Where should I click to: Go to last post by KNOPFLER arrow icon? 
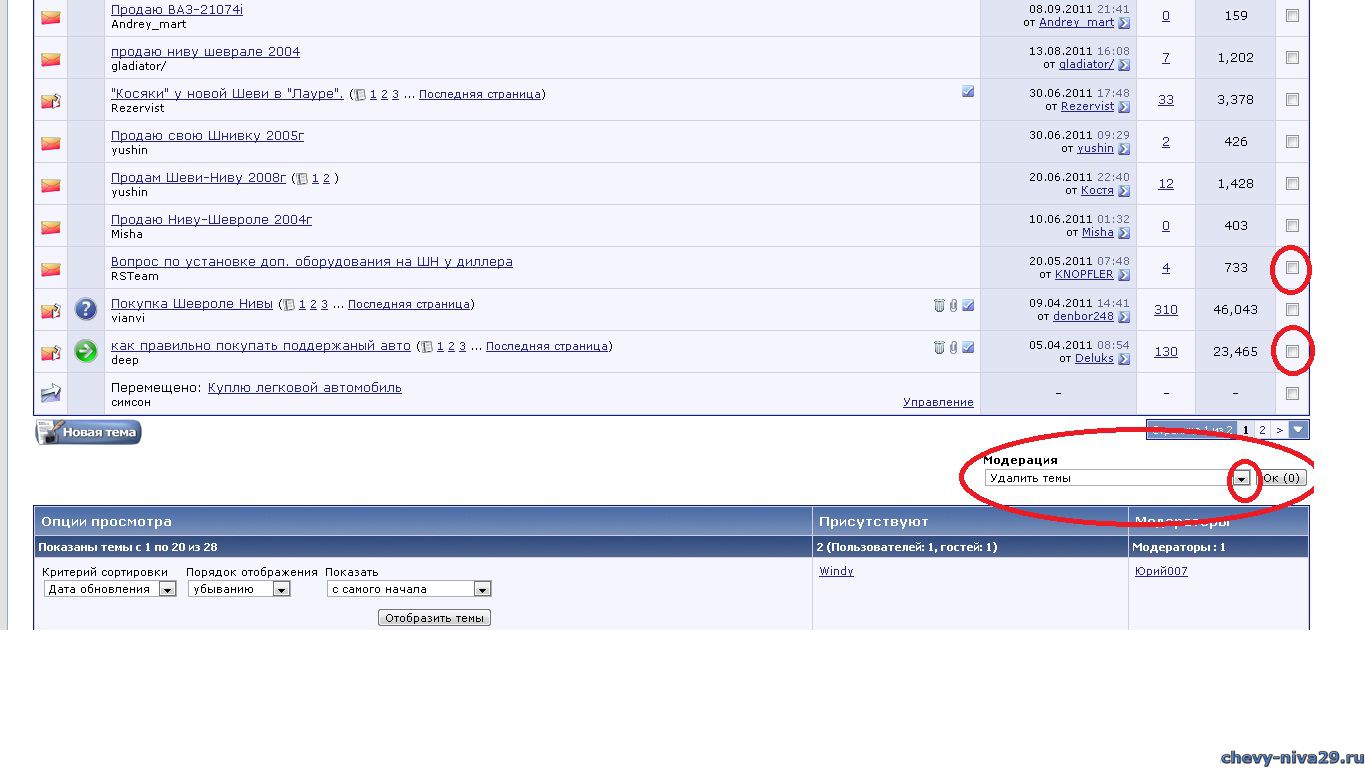click(x=1124, y=275)
